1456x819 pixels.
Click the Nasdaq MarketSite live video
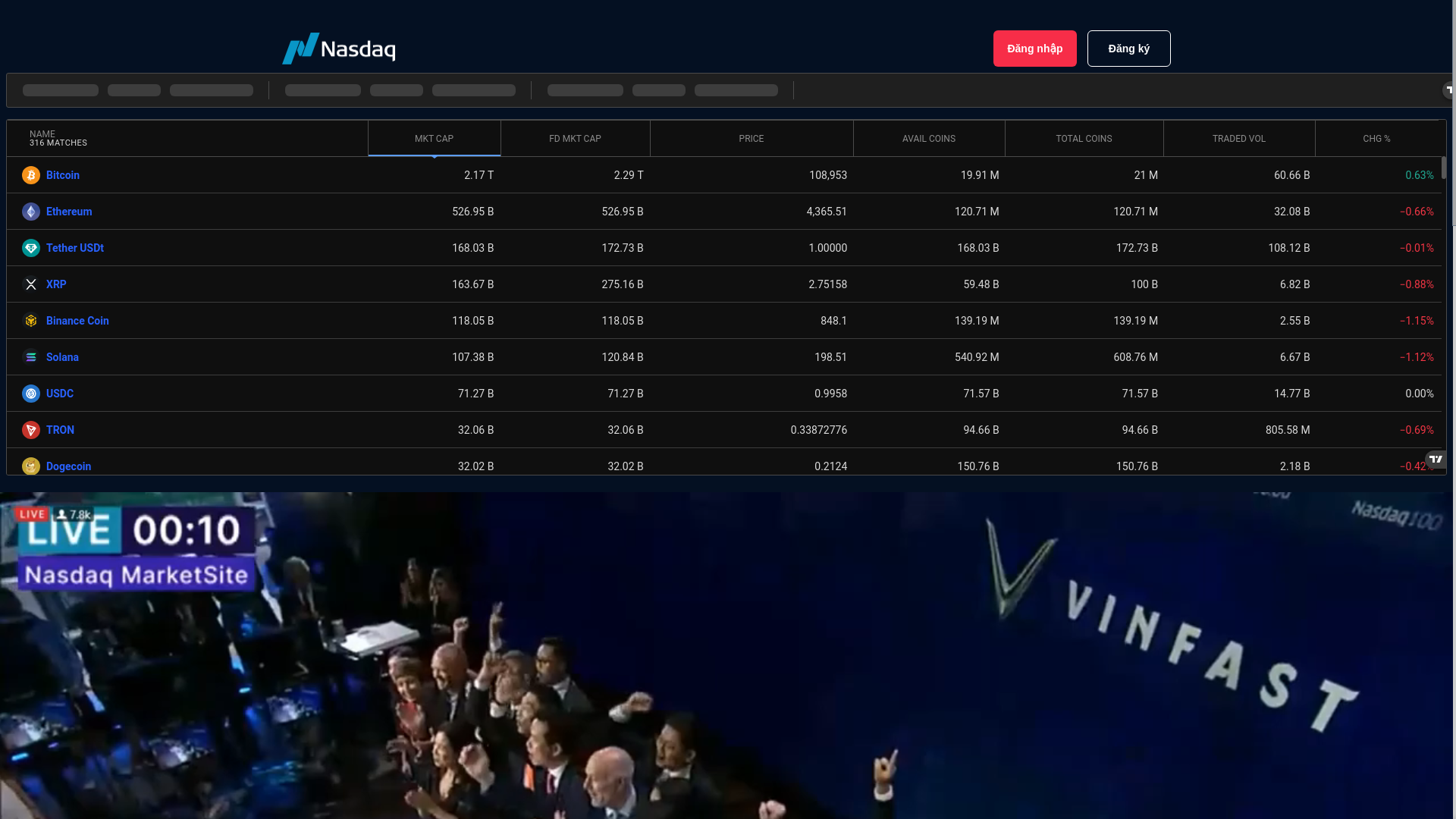pos(726,656)
